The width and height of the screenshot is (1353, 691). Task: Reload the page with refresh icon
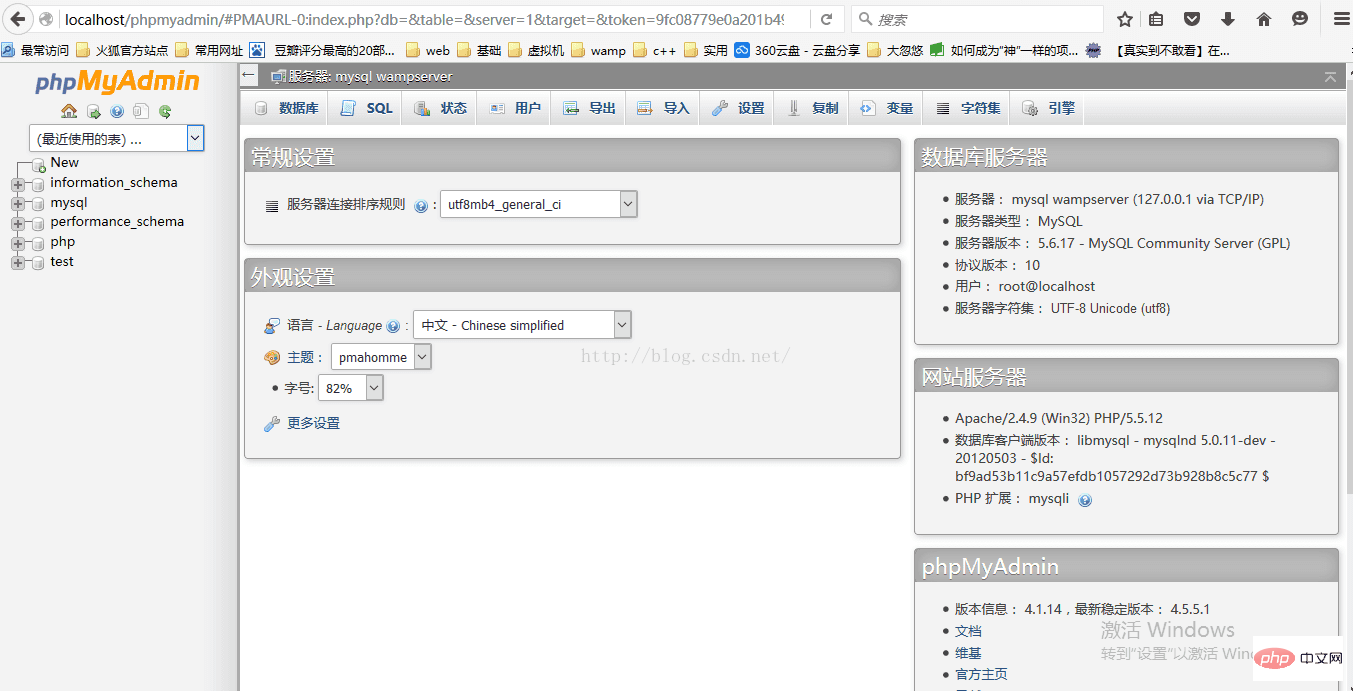pyautogui.click(x=826, y=19)
